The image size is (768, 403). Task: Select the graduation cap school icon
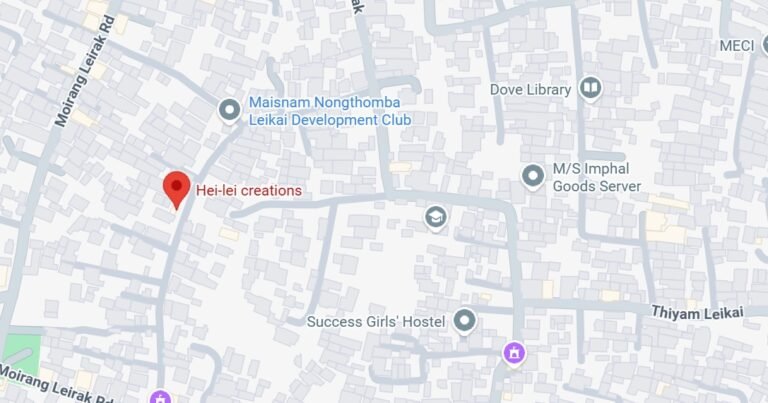(435, 217)
